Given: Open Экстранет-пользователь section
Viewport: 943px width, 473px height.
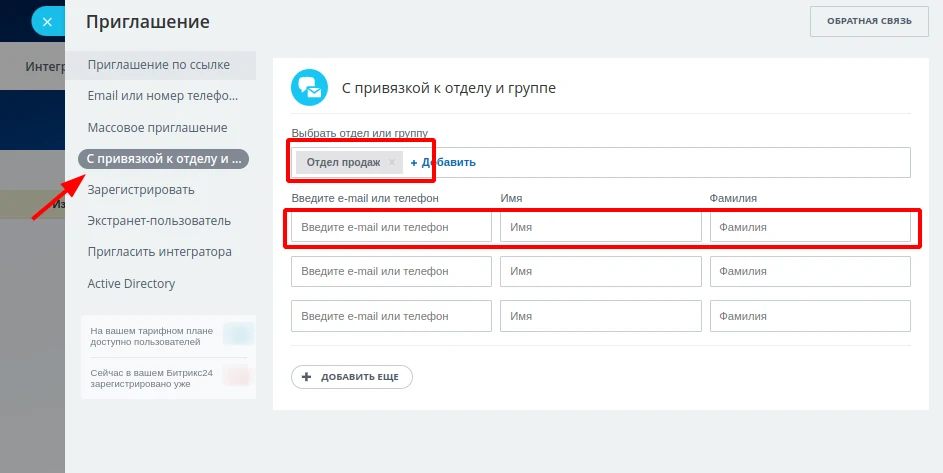Looking at the screenshot, I should (160, 221).
